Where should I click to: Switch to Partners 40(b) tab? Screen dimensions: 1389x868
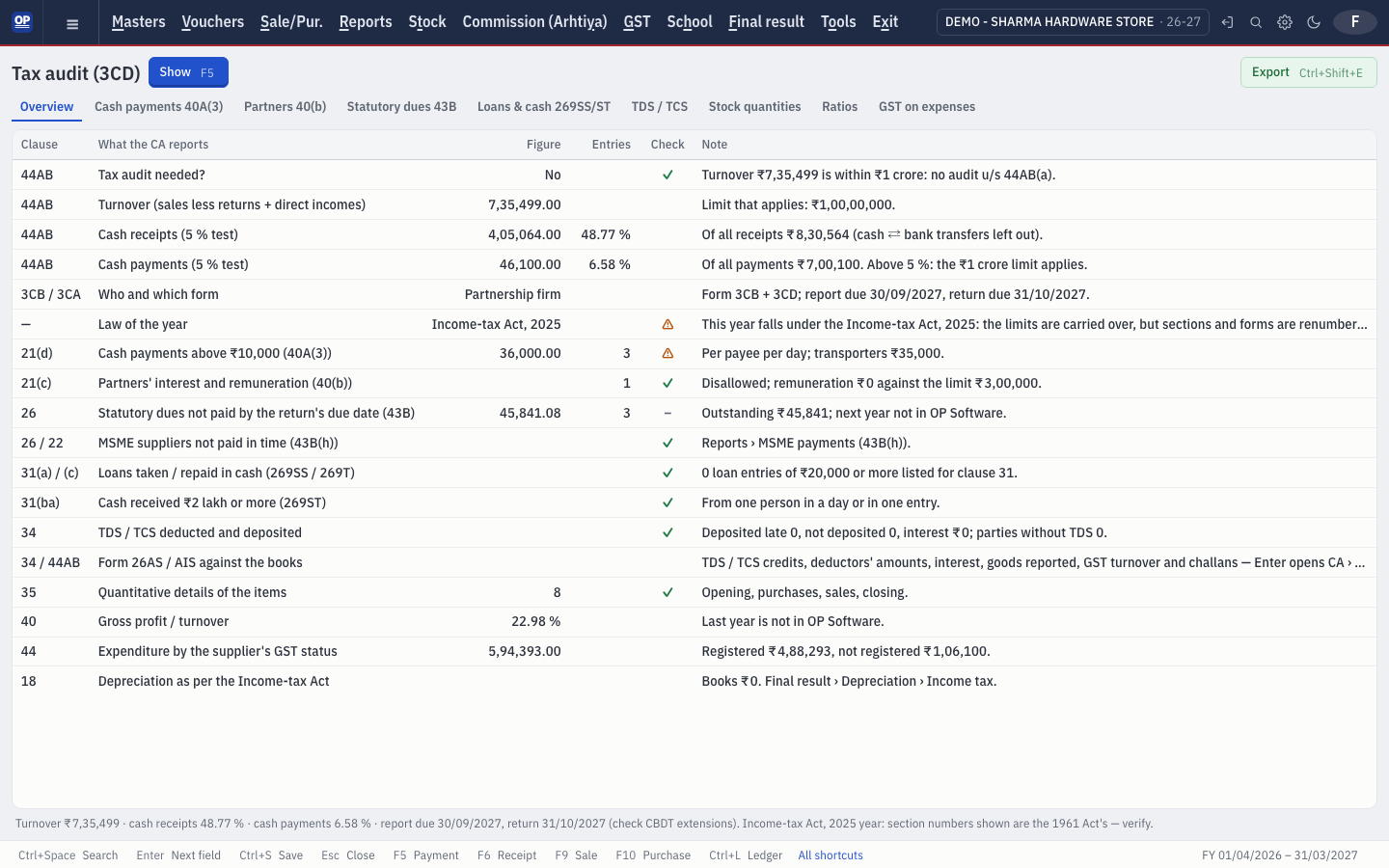click(x=286, y=107)
